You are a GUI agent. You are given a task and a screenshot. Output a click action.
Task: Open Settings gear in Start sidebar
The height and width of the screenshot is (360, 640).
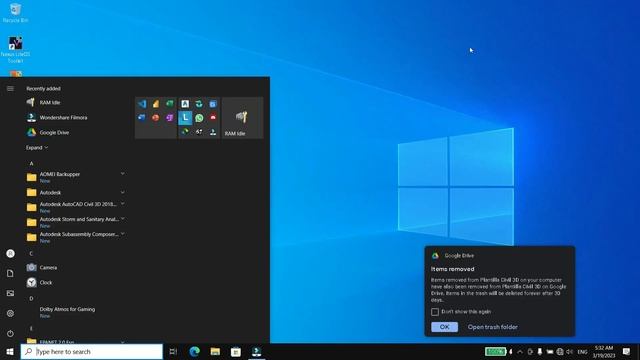click(10, 313)
